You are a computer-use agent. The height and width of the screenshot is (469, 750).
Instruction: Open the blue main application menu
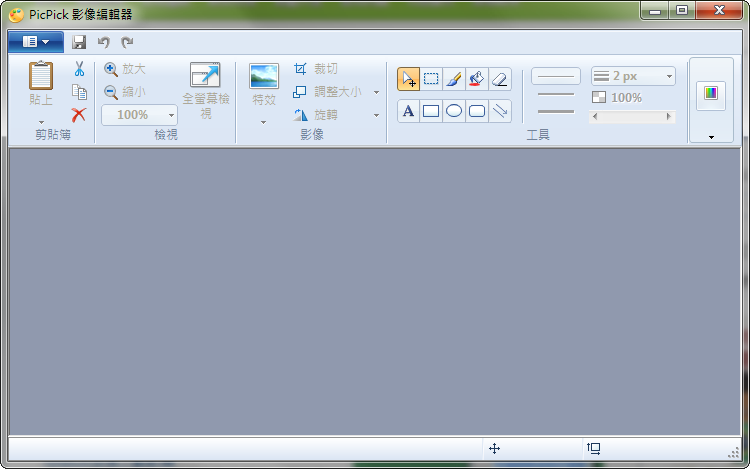(x=35, y=42)
